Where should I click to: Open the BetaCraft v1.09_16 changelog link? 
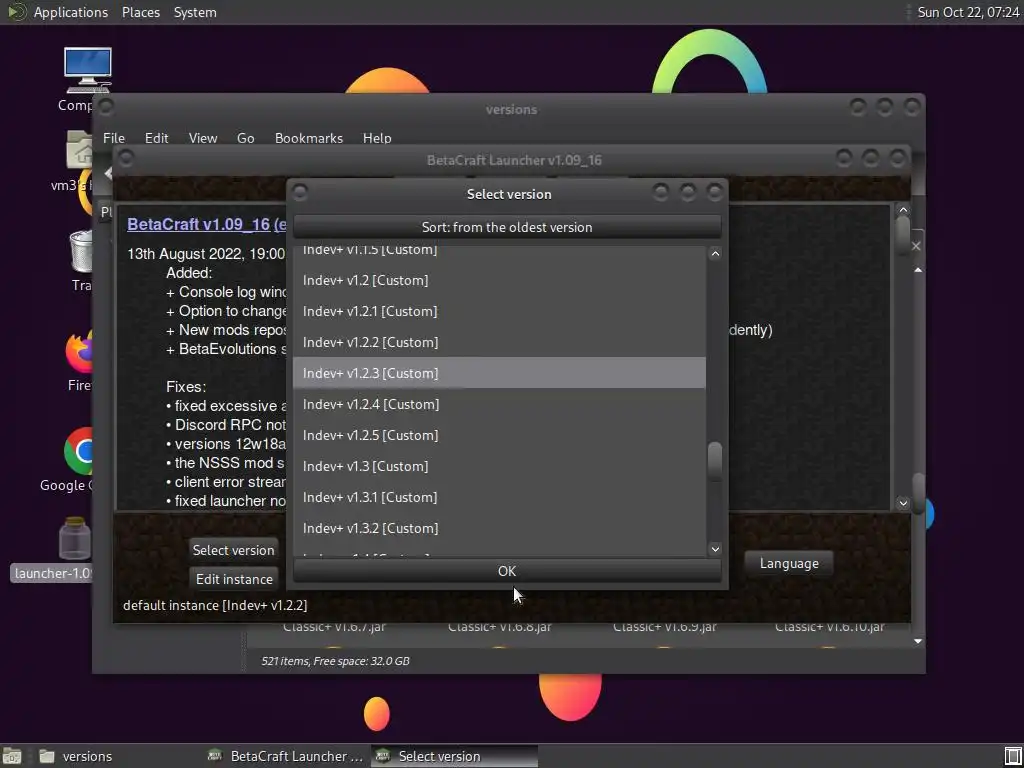point(198,224)
